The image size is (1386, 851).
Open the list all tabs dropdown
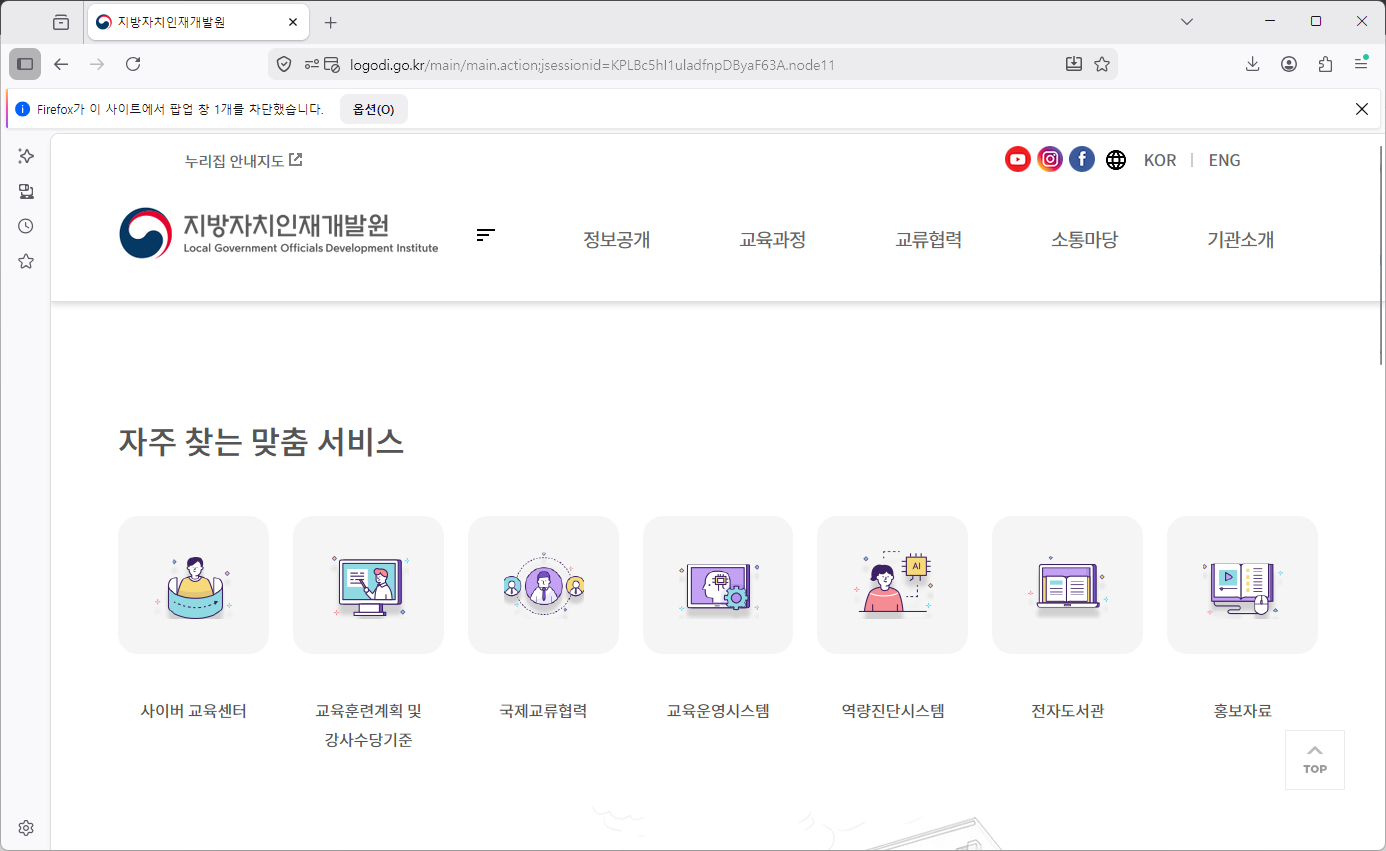[1187, 21]
